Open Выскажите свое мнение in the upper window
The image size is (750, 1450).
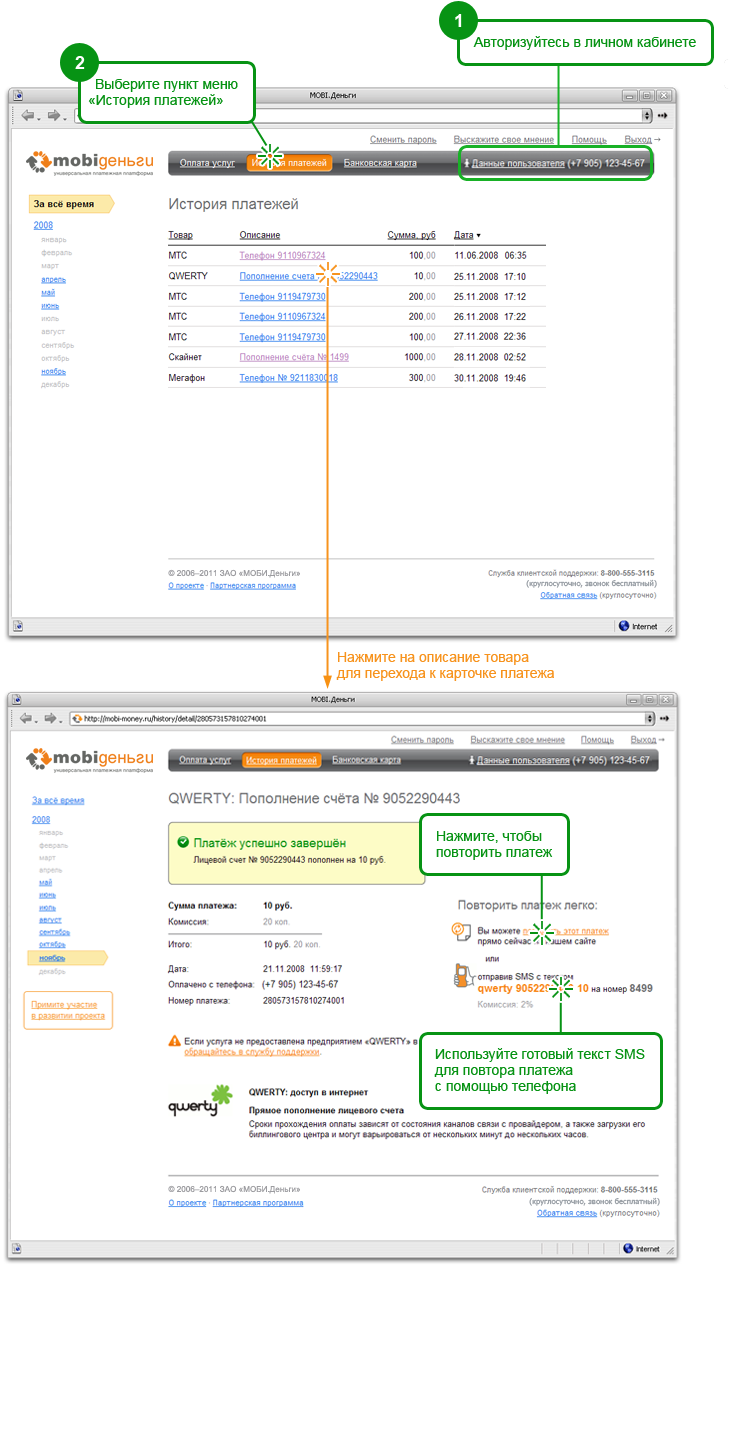[x=503, y=140]
